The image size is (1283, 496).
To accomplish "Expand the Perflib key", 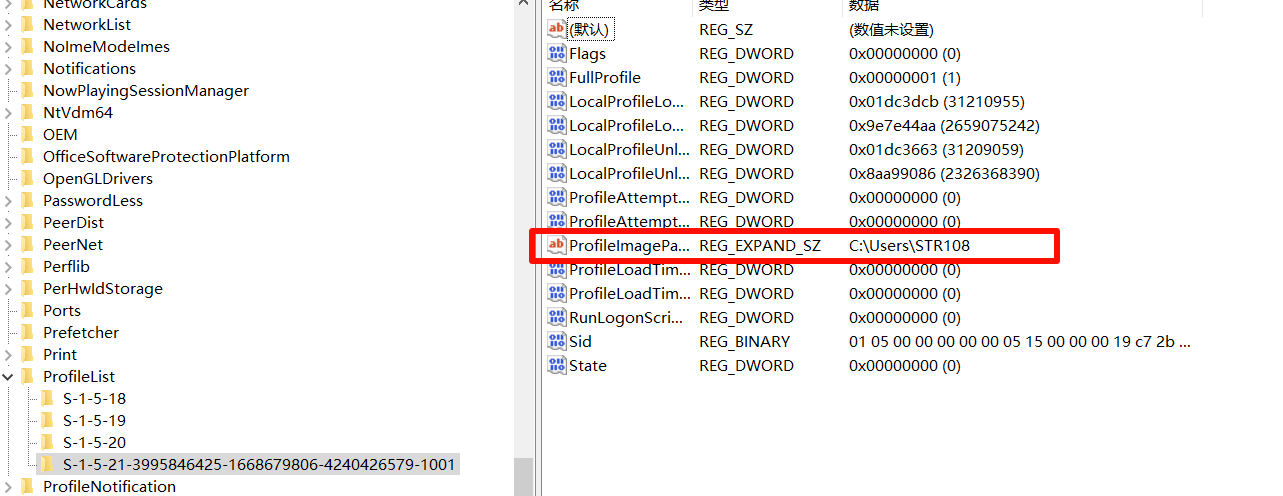I will 8,267.
